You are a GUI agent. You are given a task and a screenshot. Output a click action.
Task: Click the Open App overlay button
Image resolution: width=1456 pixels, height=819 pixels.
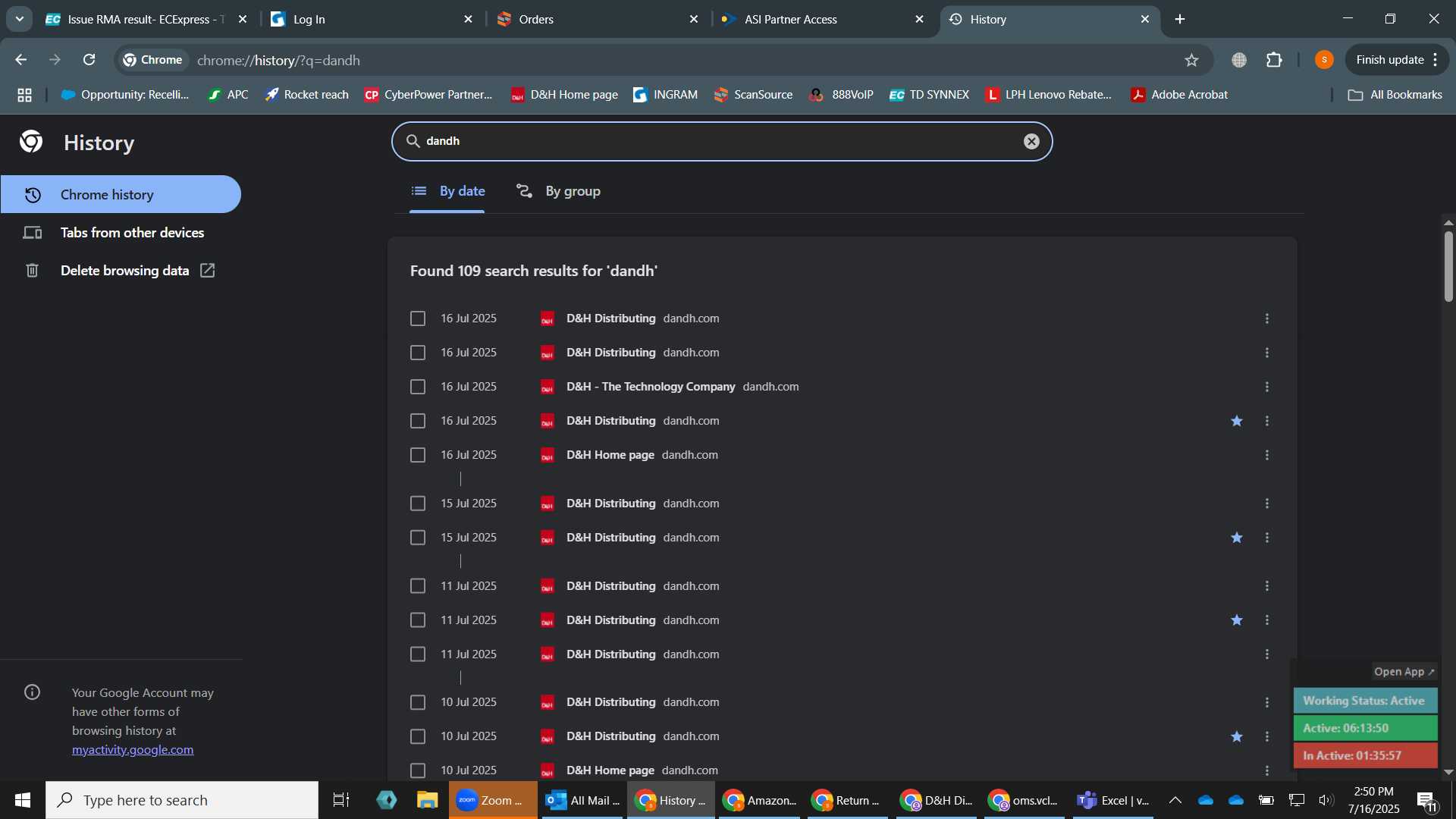click(1404, 672)
